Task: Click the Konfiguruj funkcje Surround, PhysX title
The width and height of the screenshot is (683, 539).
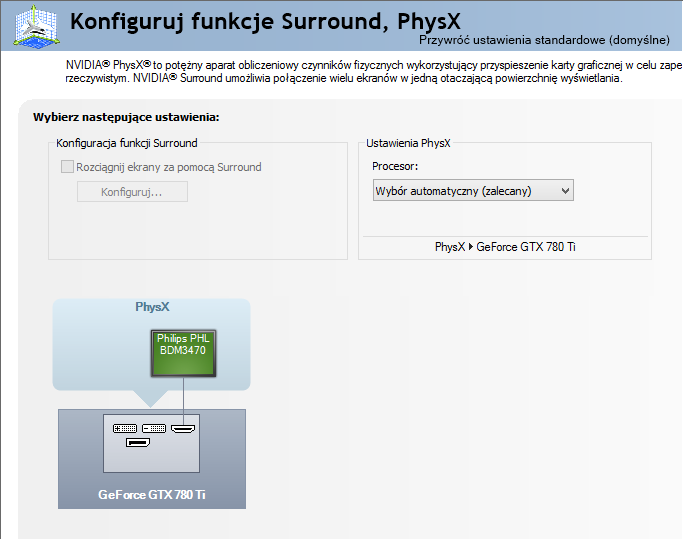Action: click(x=265, y=21)
